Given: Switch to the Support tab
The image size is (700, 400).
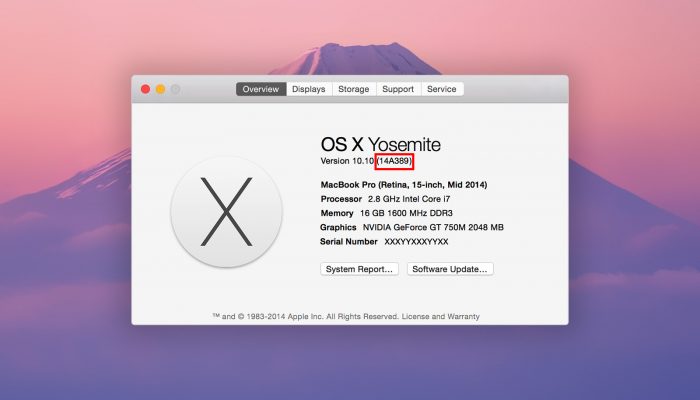Looking at the screenshot, I should pyautogui.click(x=398, y=89).
